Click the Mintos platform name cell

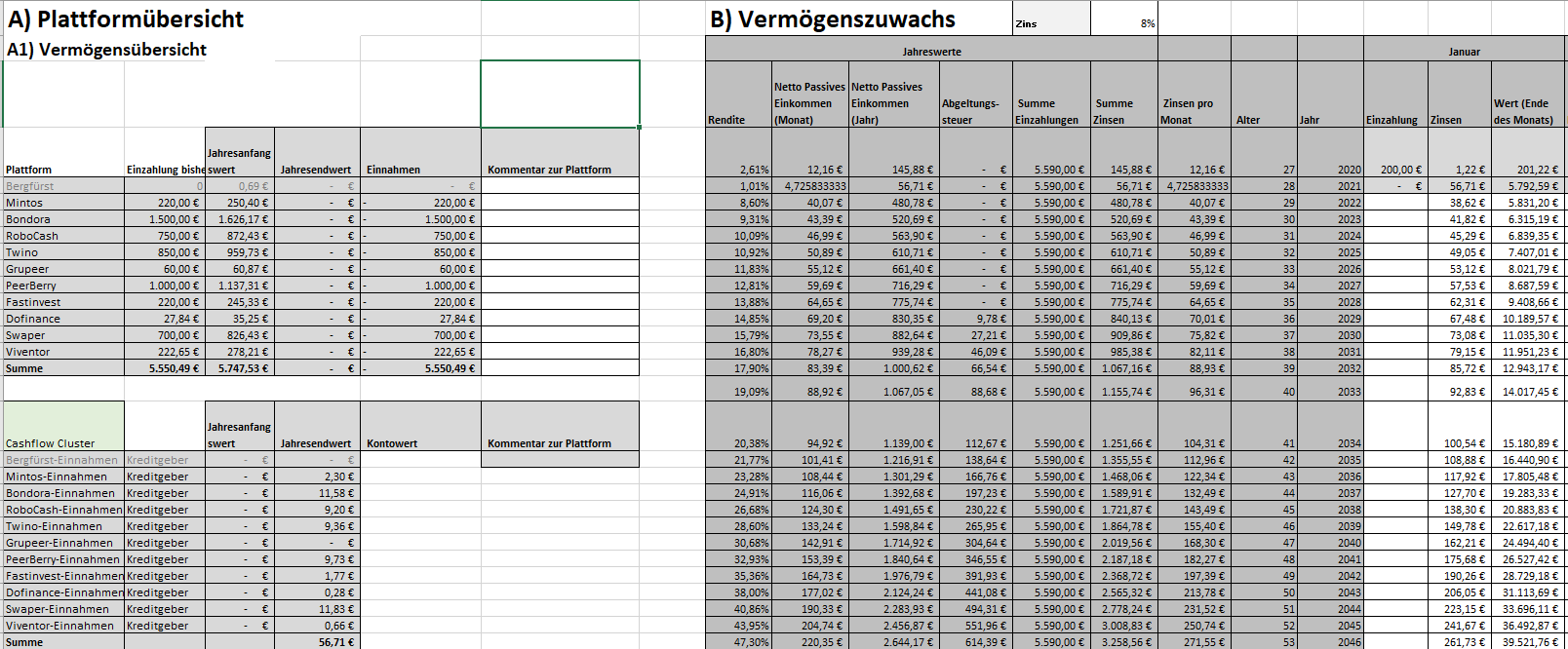(63, 203)
